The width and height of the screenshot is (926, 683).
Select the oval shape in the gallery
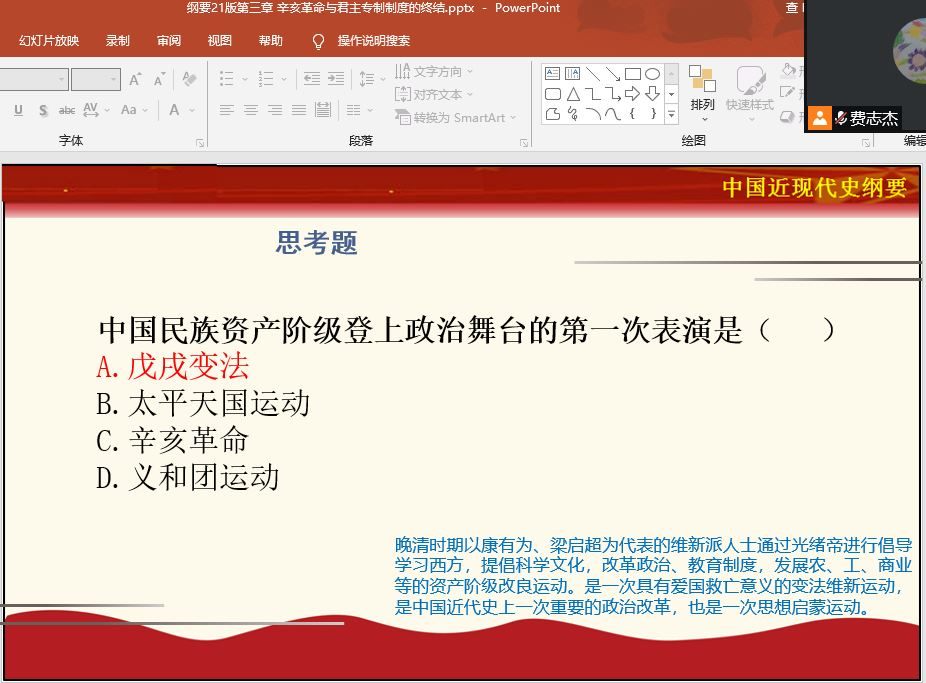click(x=652, y=74)
